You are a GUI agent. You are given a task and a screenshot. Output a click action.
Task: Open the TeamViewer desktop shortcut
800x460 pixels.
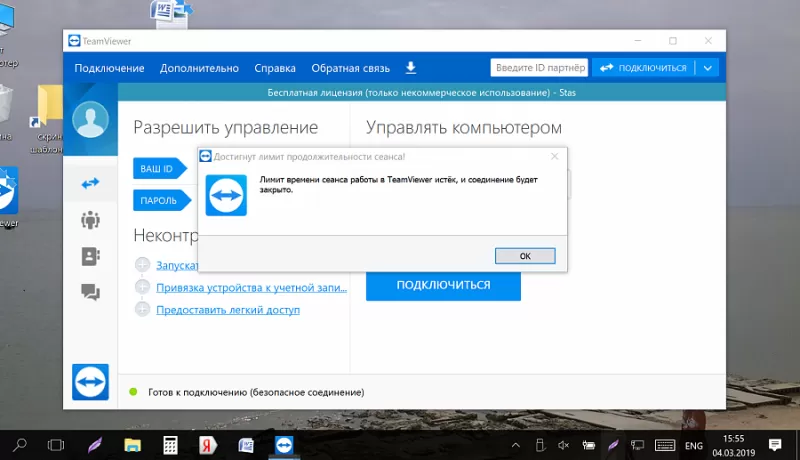[9, 197]
